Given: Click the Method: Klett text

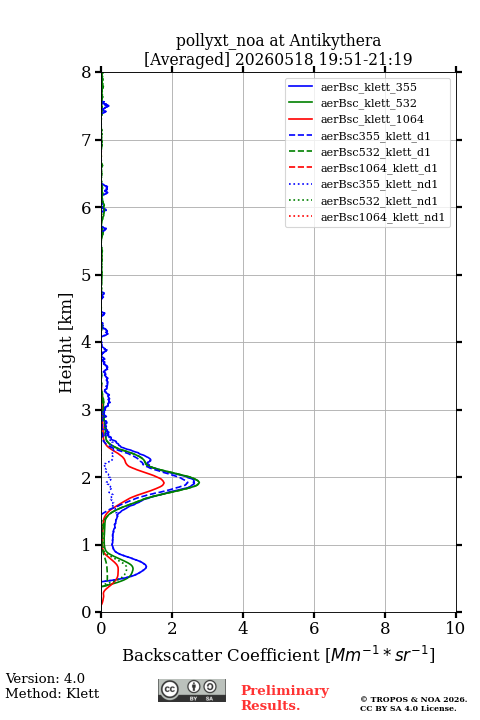Looking at the screenshot, I should click(x=52, y=693).
